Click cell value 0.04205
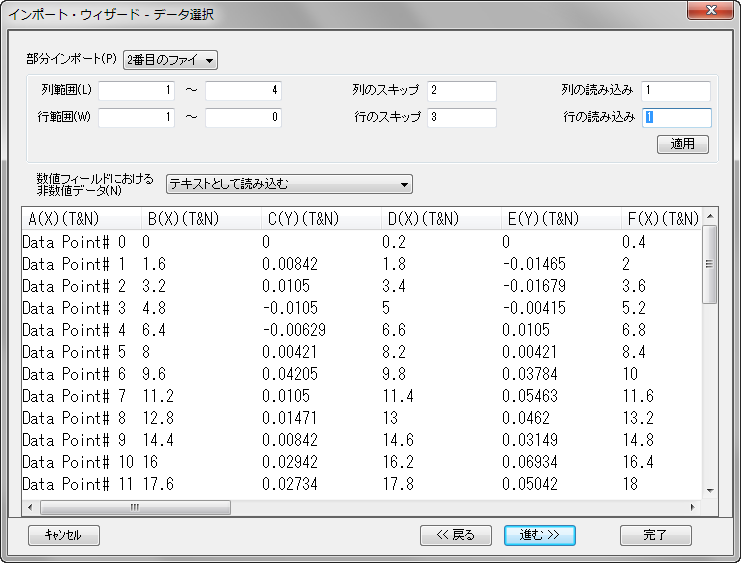The height and width of the screenshot is (563, 741). [x=290, y=374]
